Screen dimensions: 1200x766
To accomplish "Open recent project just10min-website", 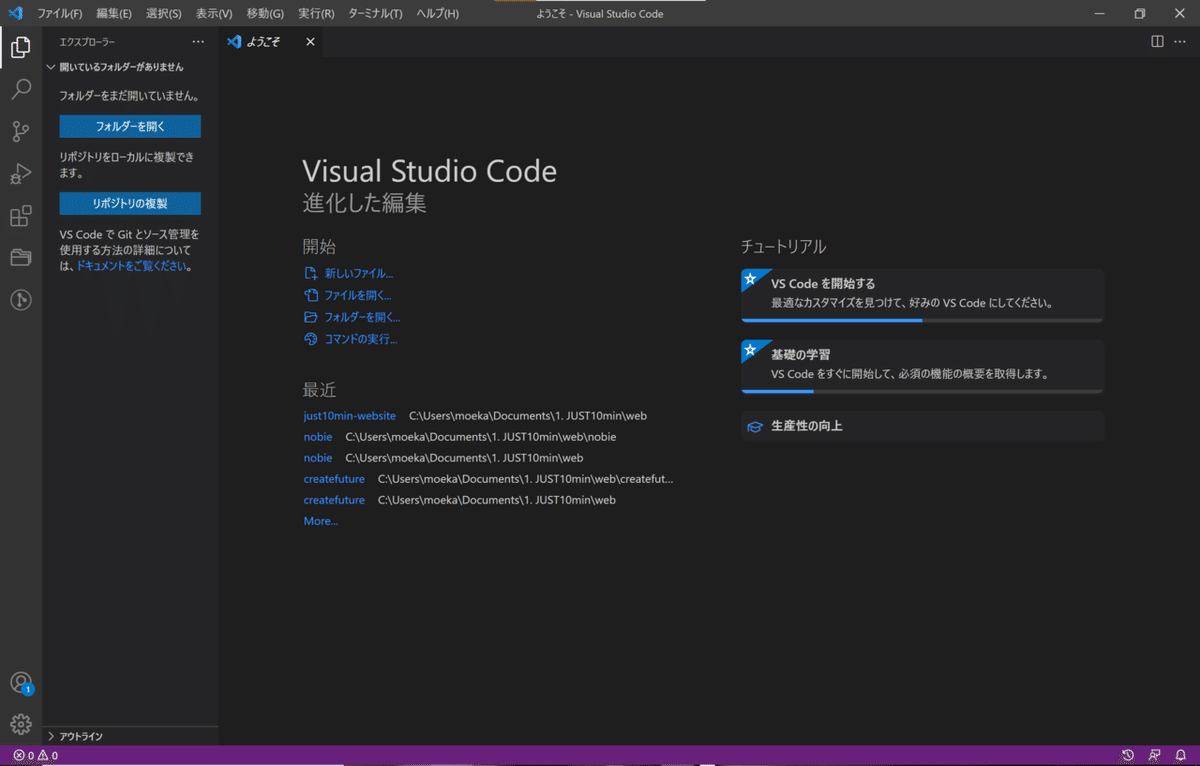I will point(350,415).
